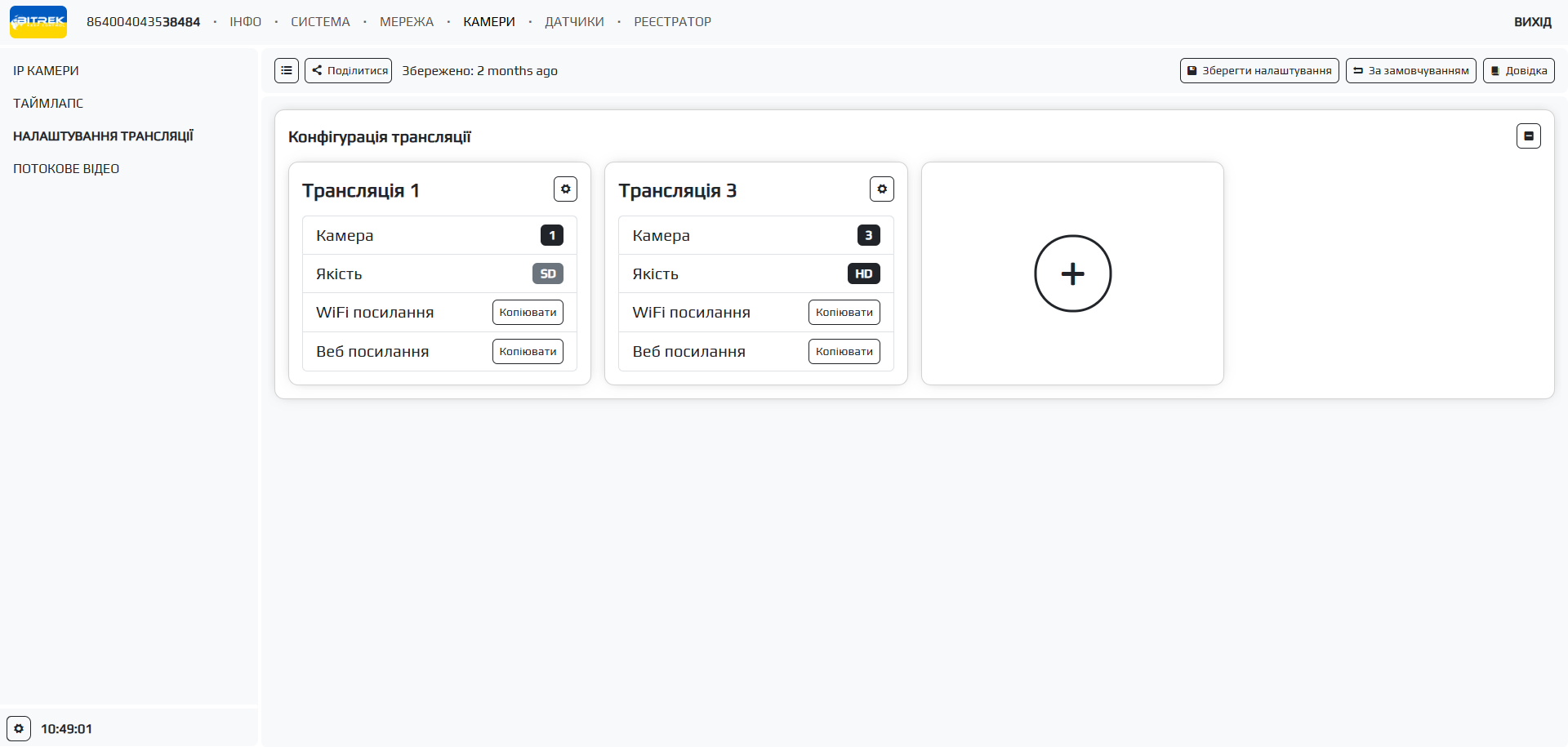
Task: Toggle HD quality badge in Трансляція 3
Action: (x=863, y=274)
